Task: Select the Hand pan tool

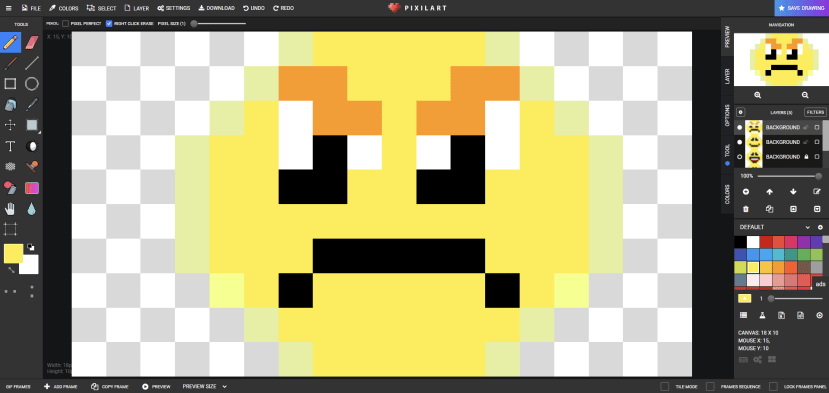Action: point(11,208)
